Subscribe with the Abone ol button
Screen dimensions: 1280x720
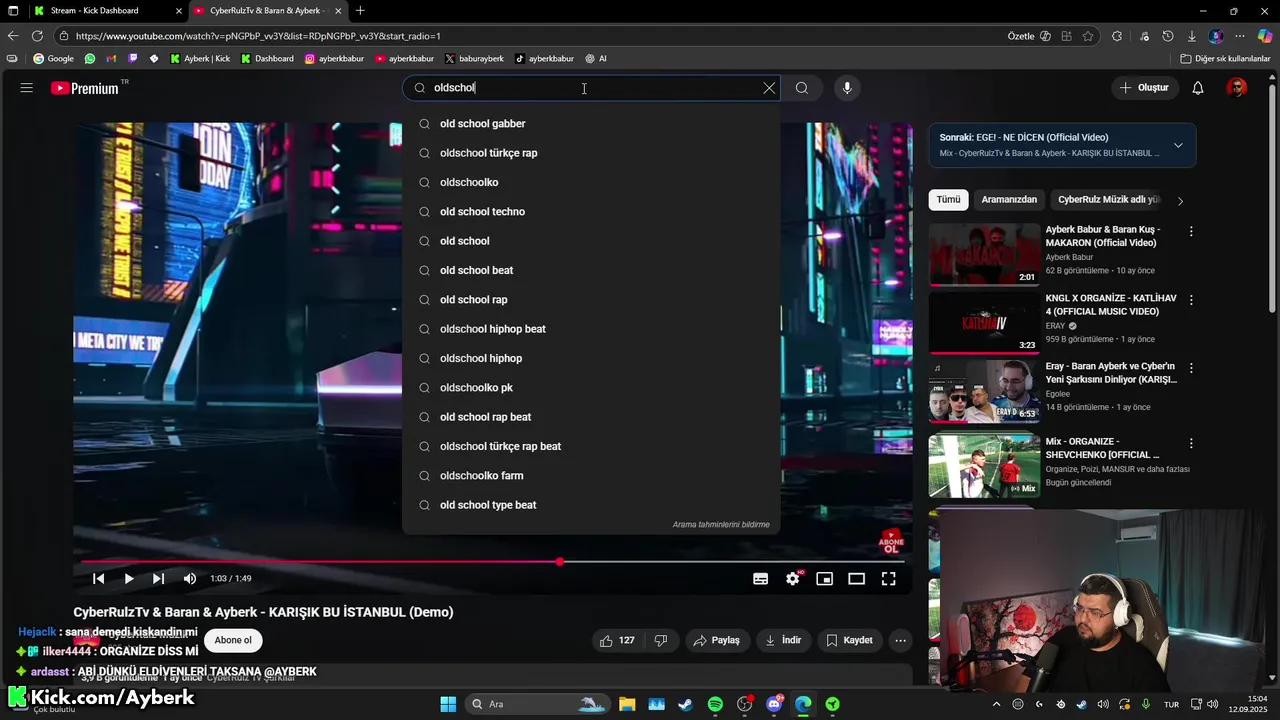[x=233, y=640]
